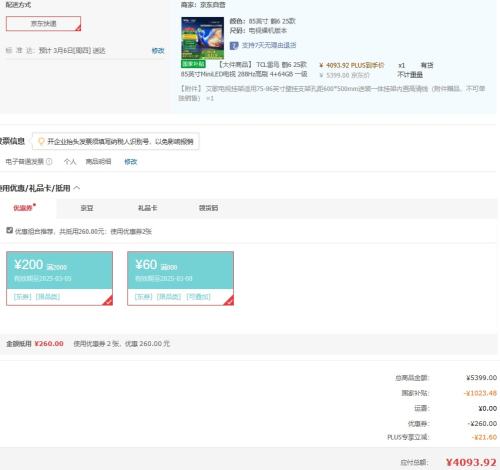Click the 7-day return policy icon
The height and width of the screenshot is (470, 500).
(234, 45)
